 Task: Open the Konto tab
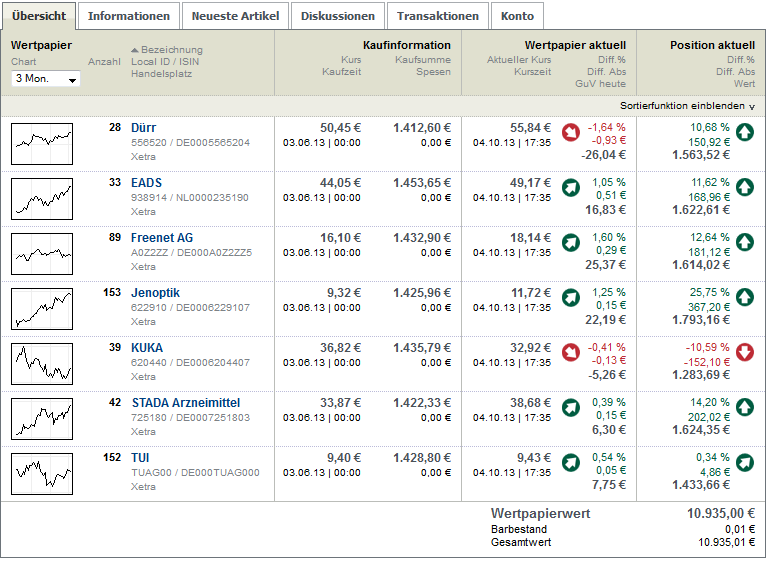tap(517, 16)
